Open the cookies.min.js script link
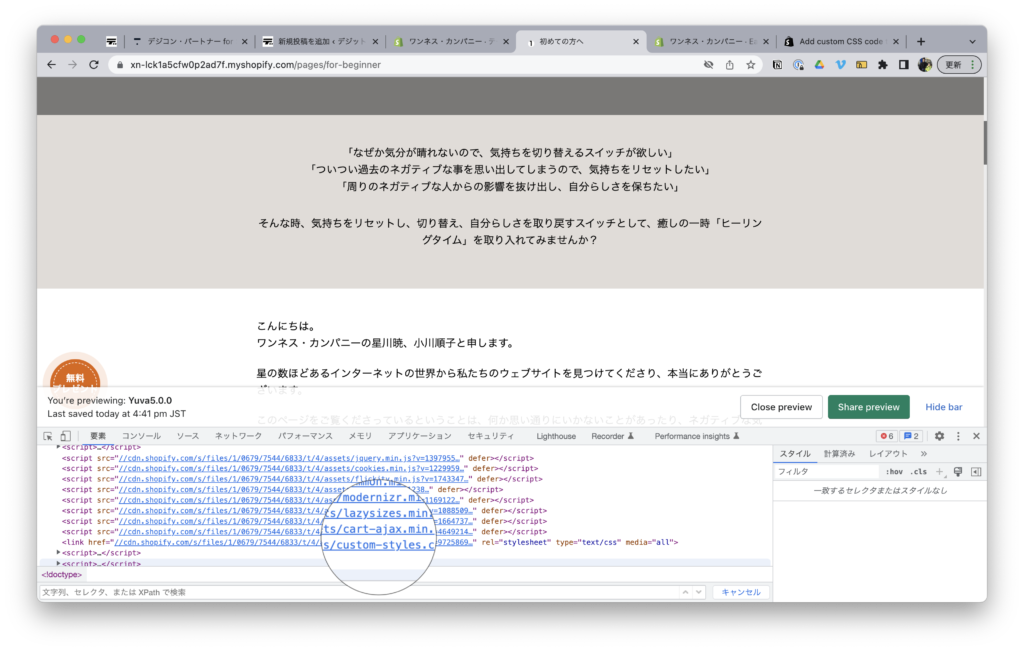The image size is (1024, 651). 291,468
